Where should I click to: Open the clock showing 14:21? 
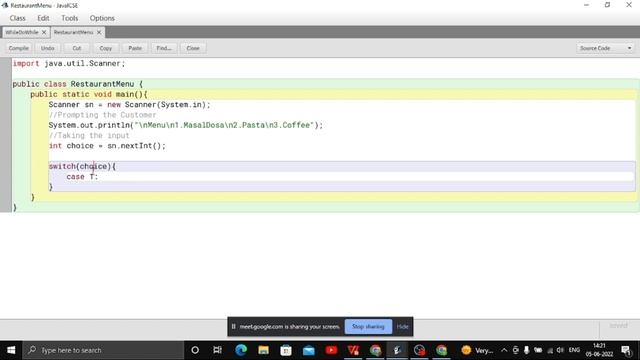click(599, 350)
